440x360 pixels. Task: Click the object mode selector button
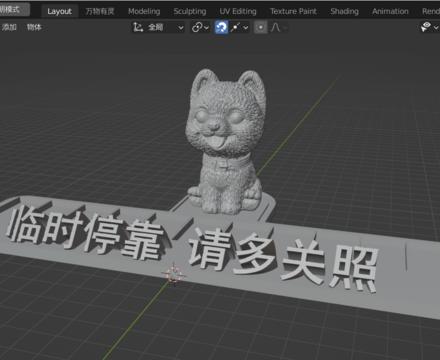tap(14, 9)
